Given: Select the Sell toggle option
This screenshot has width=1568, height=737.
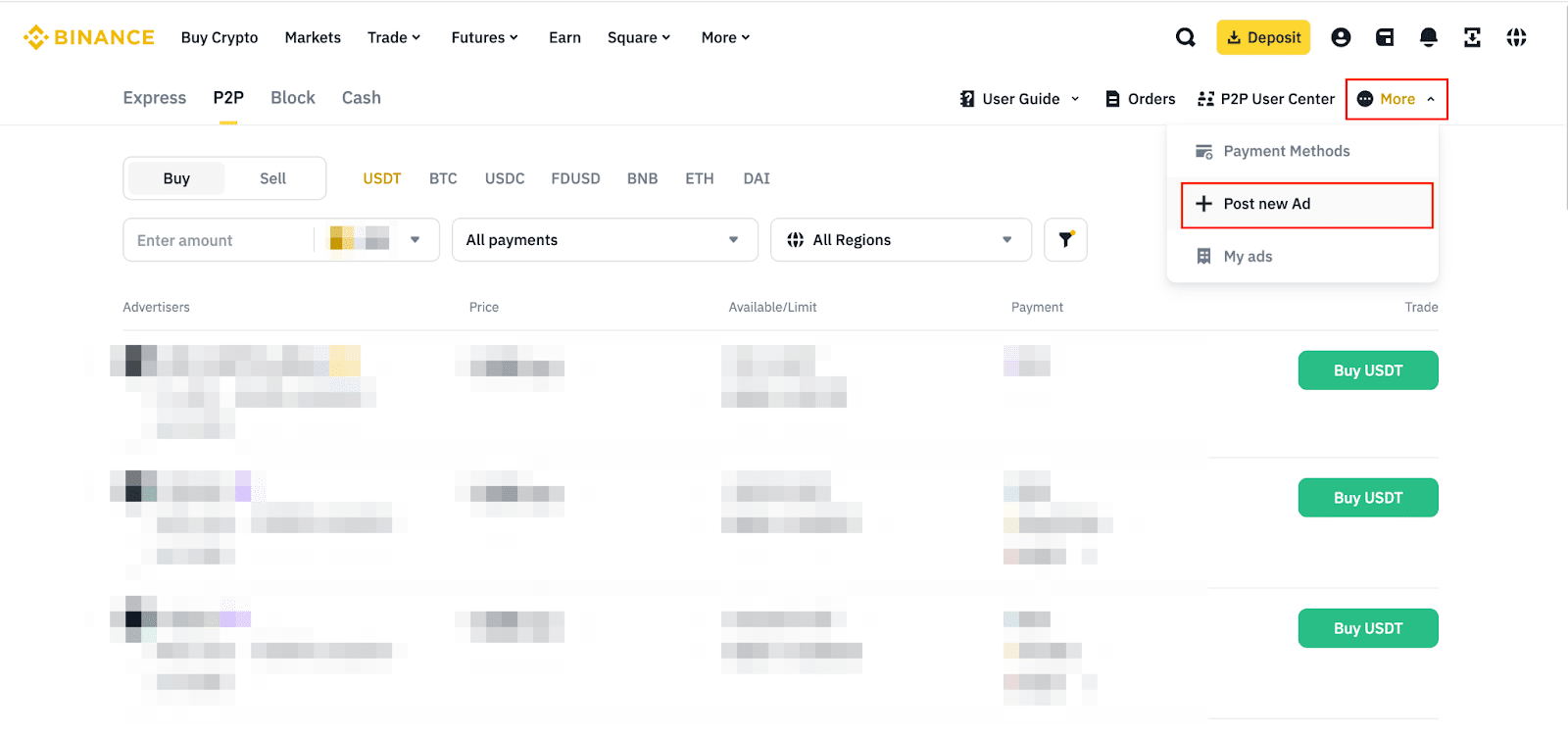Looking at the screenshot, I should (x=272, y=178).
